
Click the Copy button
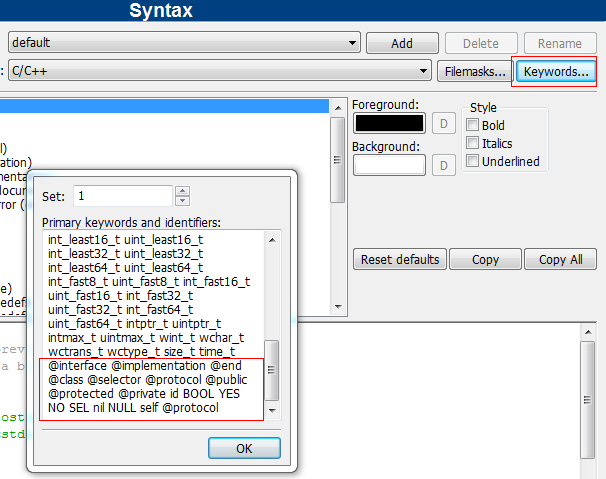click(486, 260)
